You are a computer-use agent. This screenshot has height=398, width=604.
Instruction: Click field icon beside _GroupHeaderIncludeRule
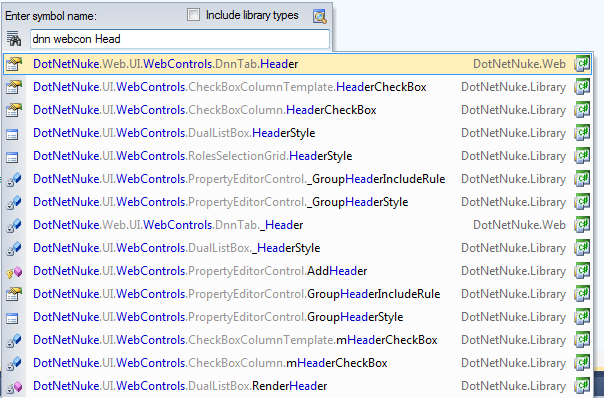point(14,180)
